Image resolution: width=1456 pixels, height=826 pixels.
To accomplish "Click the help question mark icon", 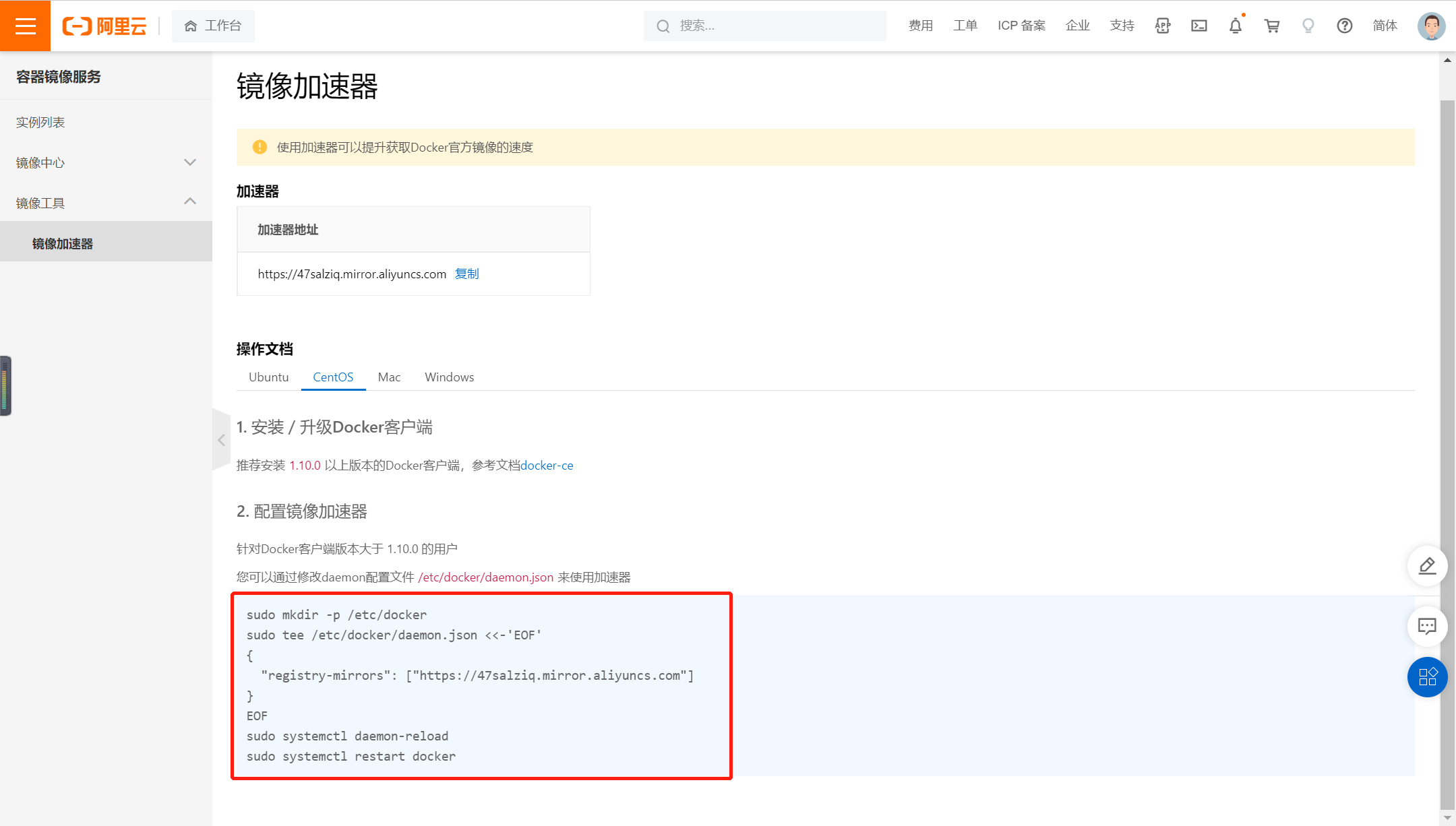I will click(x=1344, y=26).
